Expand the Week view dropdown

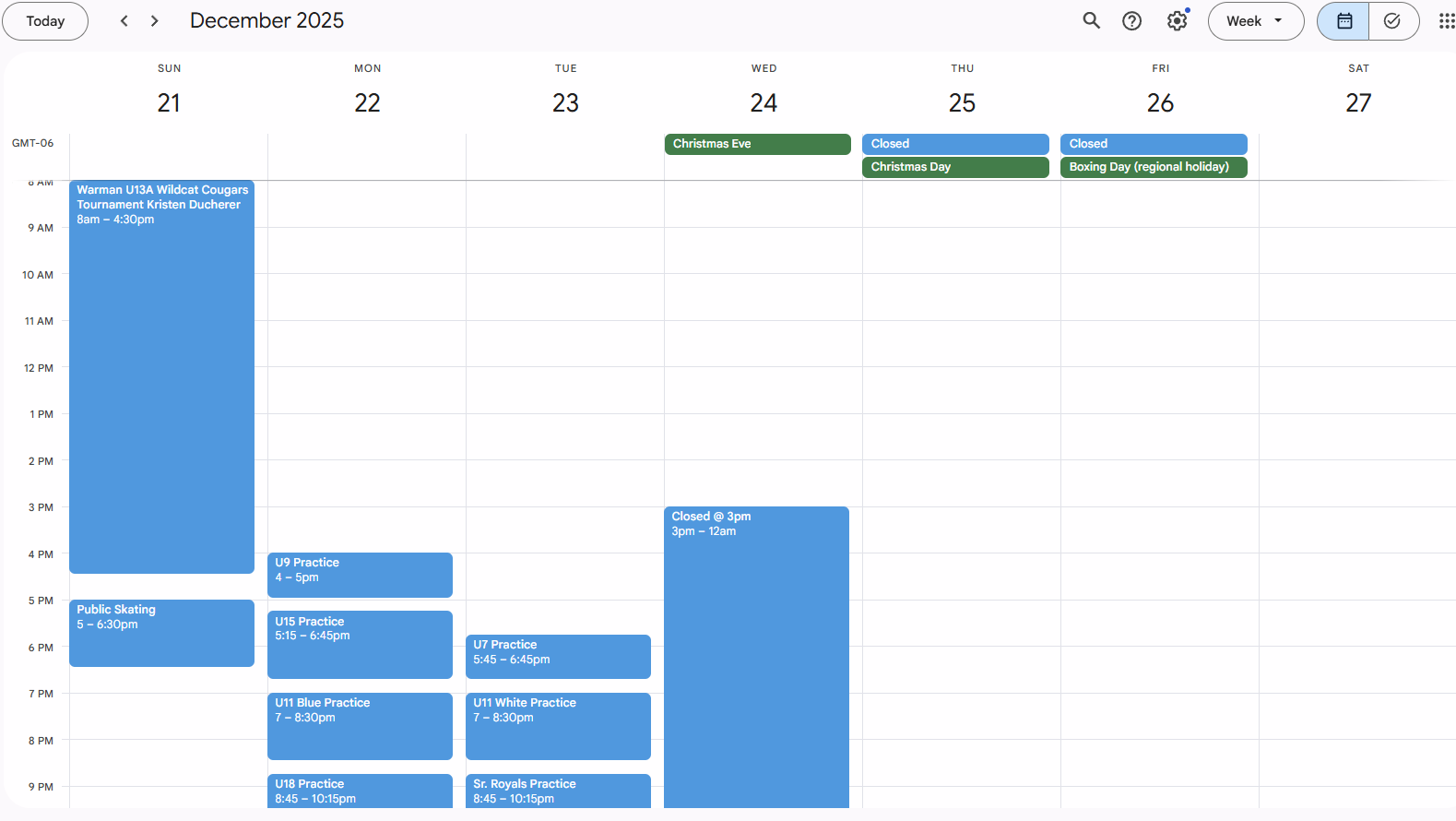tap(1255, 21)
